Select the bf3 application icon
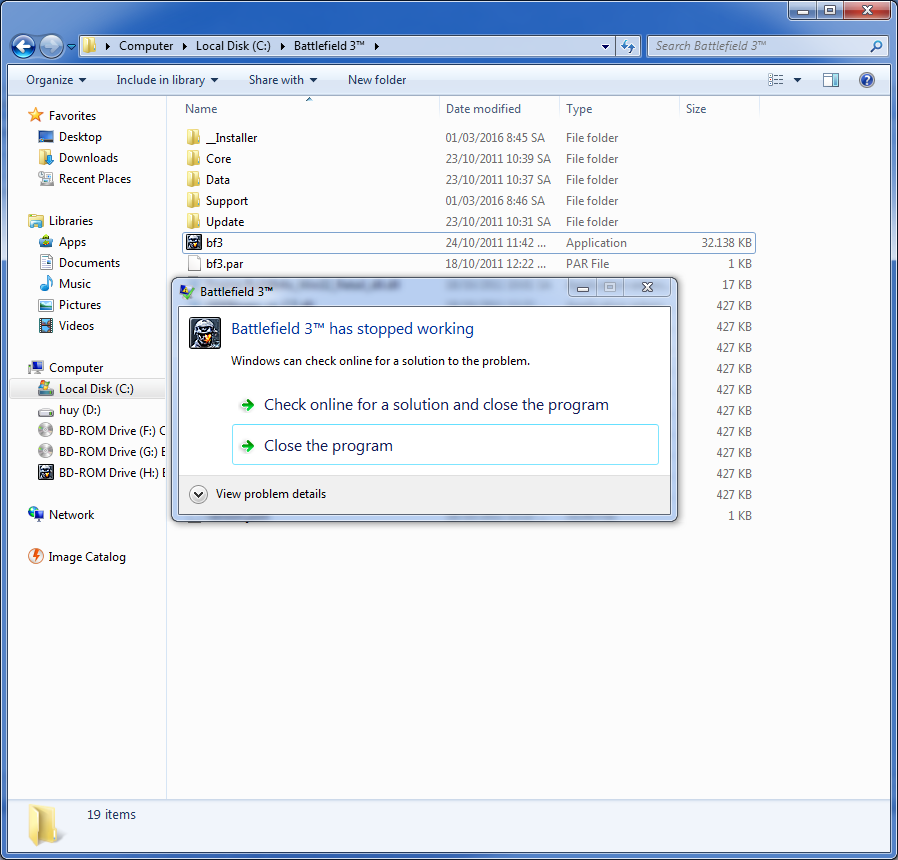 click(x=194, y=243)
